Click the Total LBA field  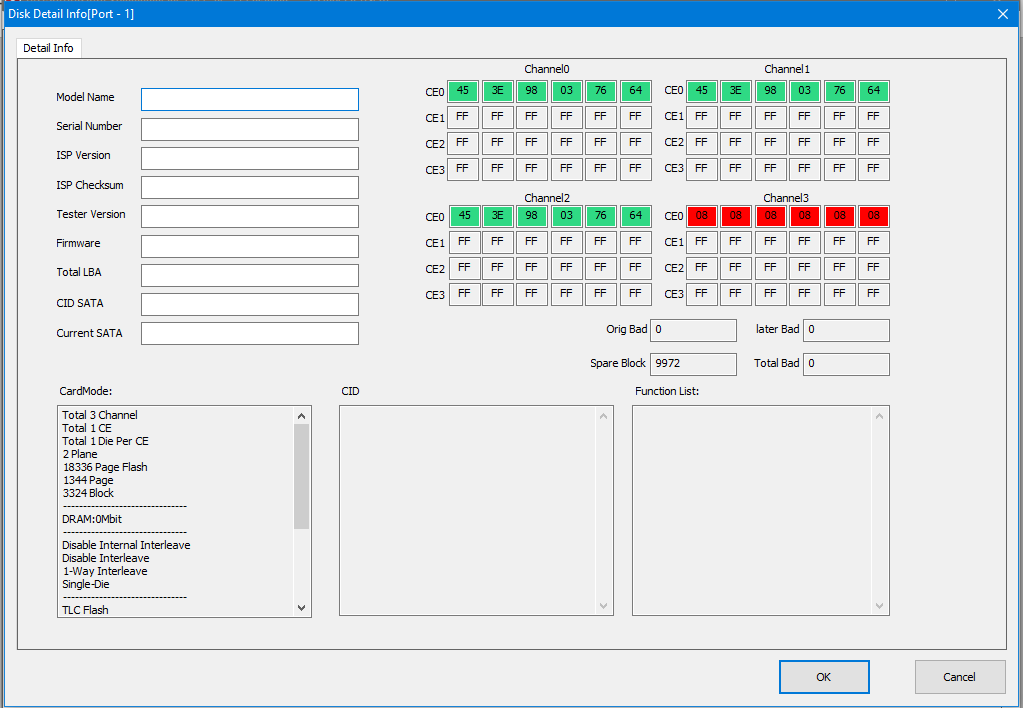250,275
